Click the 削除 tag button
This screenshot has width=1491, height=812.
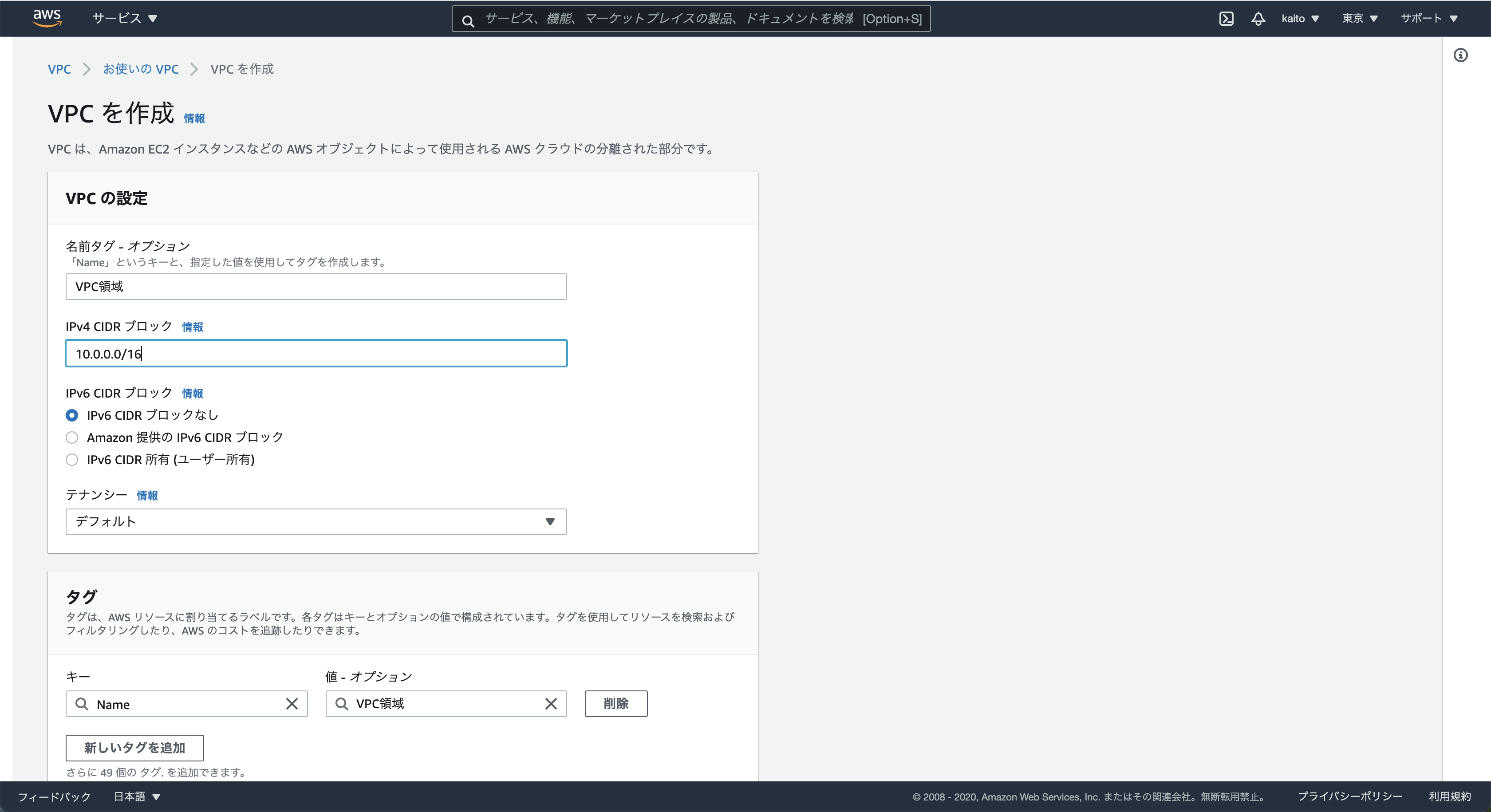(x=616, y=704)
